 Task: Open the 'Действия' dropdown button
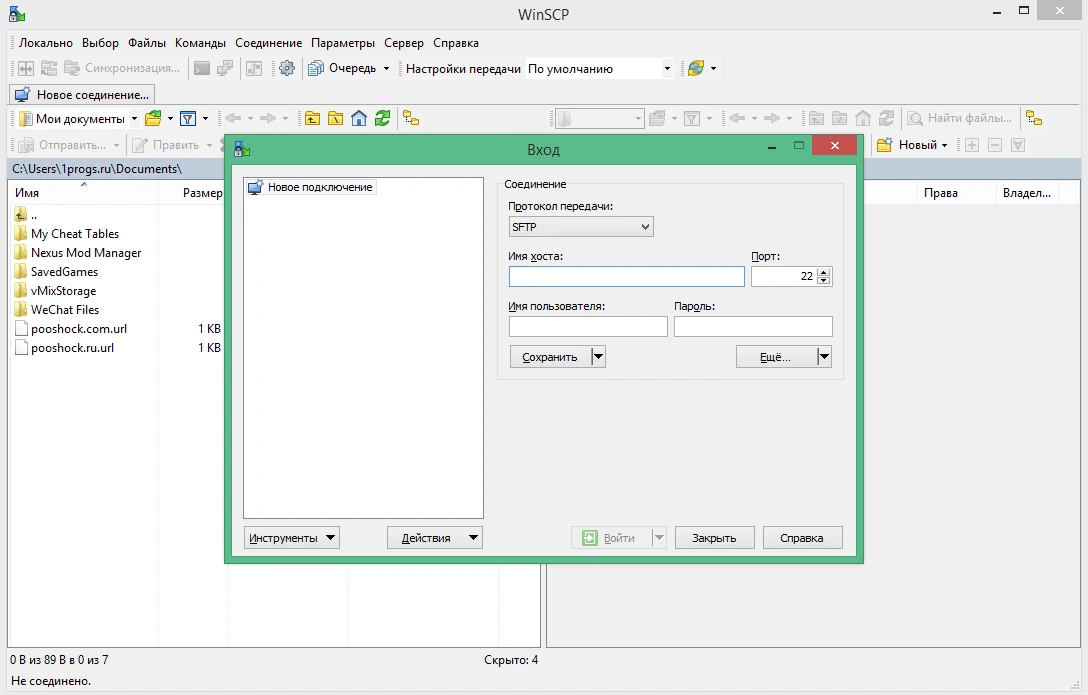point(434,538)
